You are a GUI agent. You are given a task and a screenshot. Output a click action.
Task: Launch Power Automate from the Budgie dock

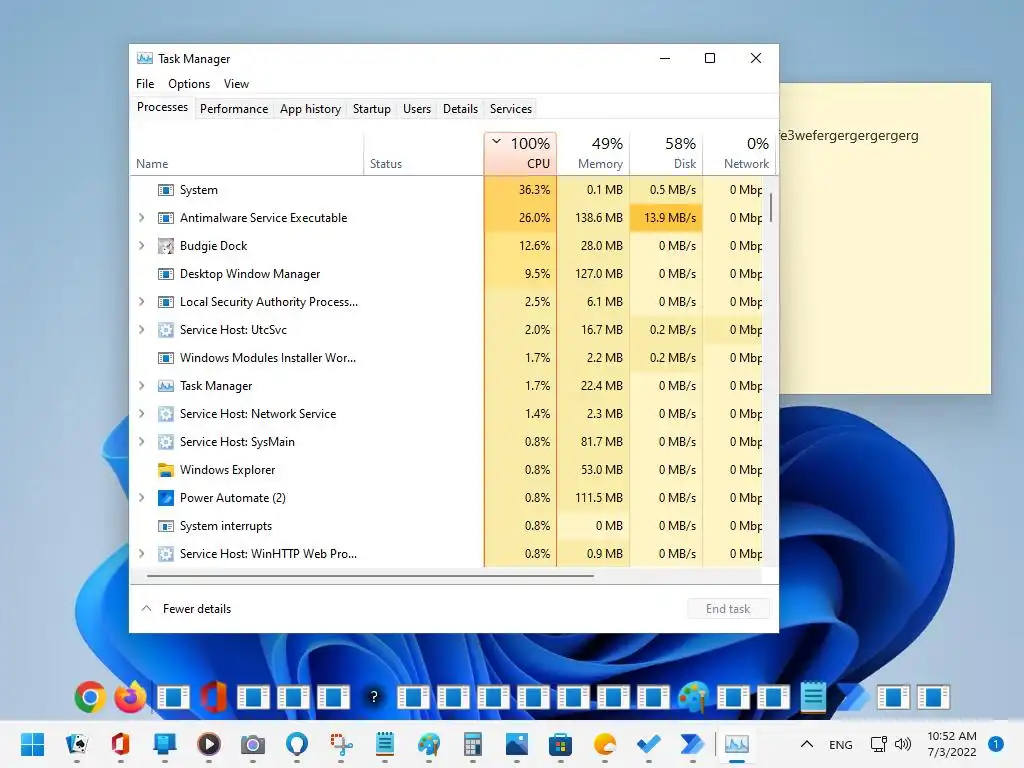pos(853,697)
